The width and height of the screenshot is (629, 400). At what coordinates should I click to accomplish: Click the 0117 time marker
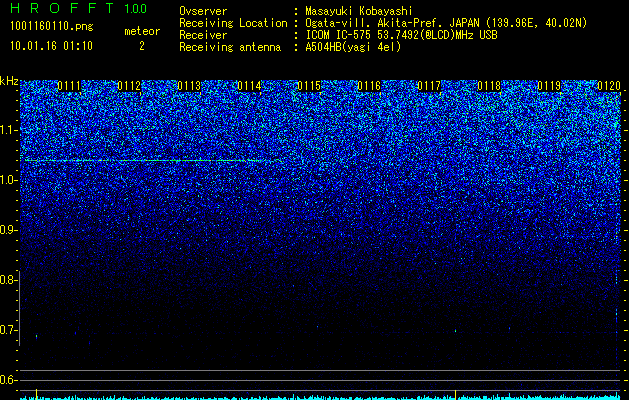point(429,86)
